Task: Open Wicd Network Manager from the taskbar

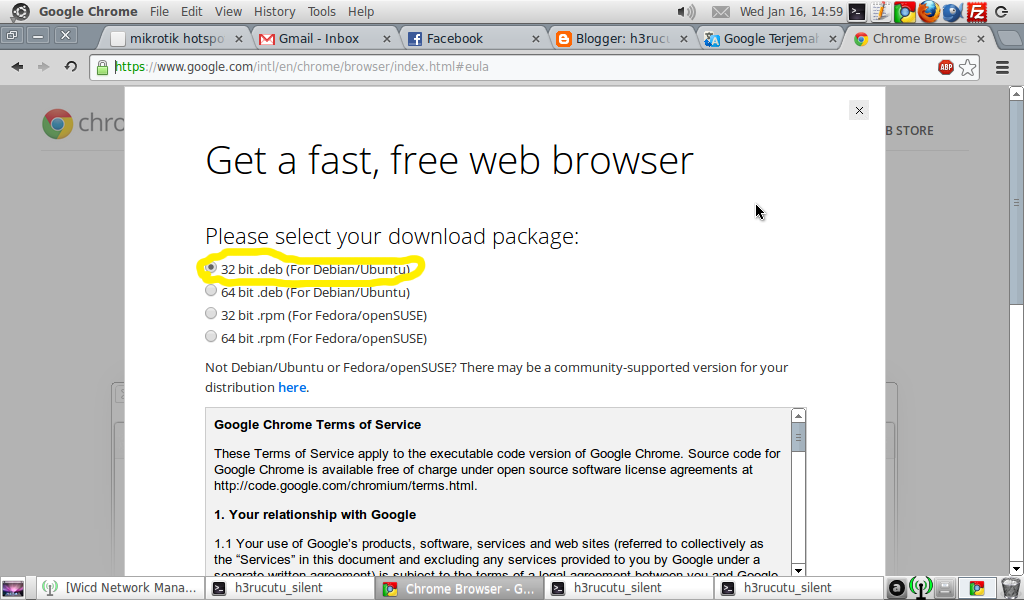Action: [x=120, y=588]
